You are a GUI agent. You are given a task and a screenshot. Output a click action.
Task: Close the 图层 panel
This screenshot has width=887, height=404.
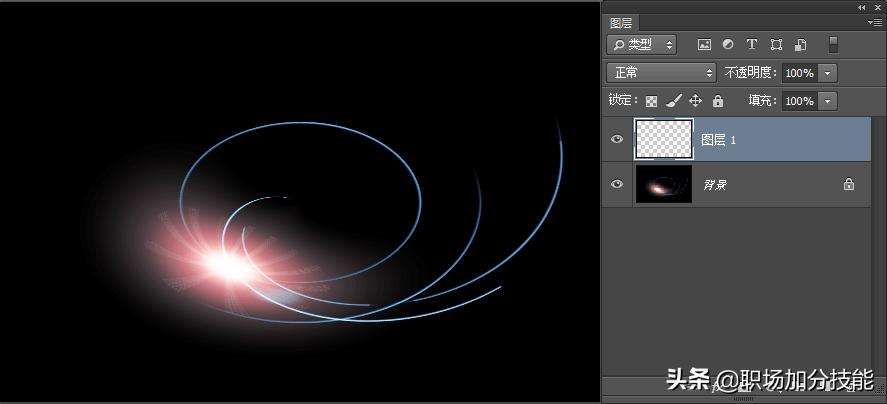[877, 7]
